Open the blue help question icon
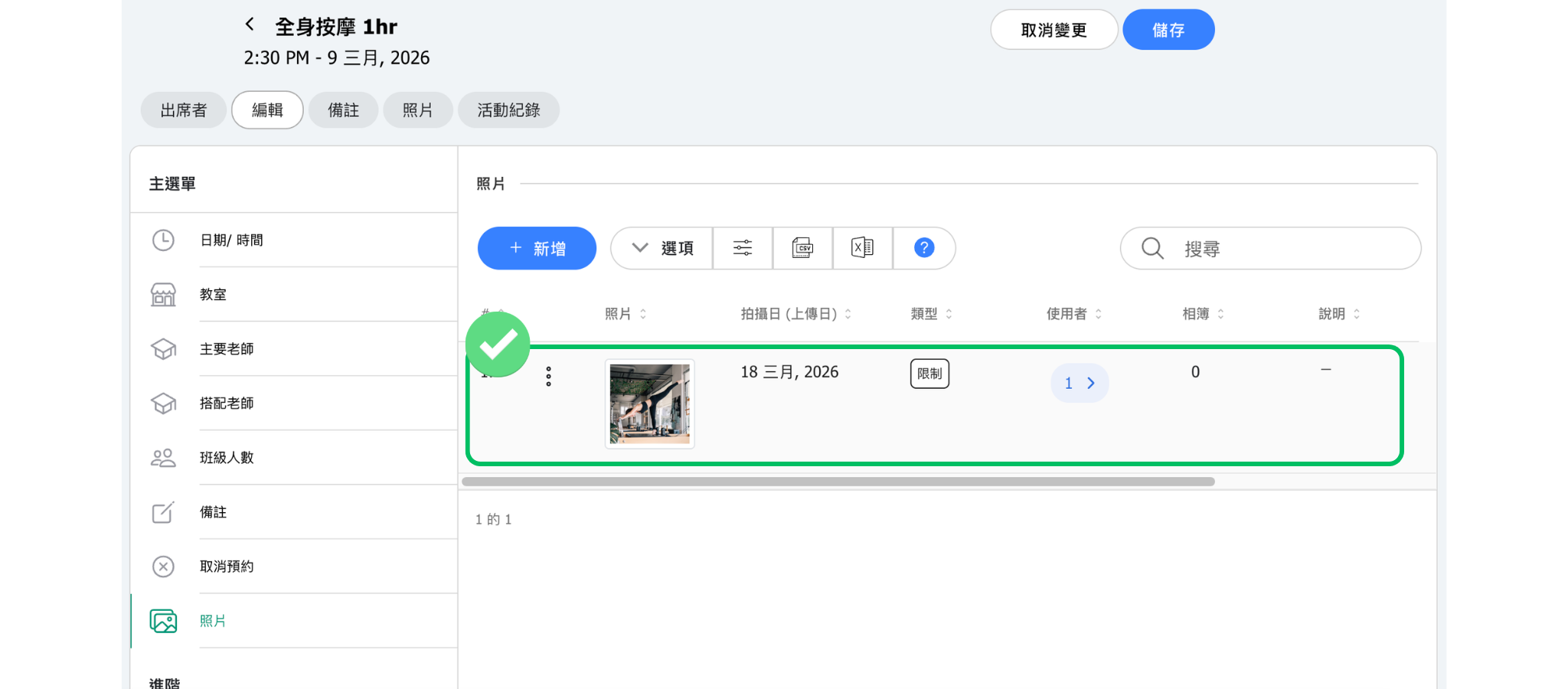Image resolution: width=1568 pixels, height=689 pixels. [923, 248]
